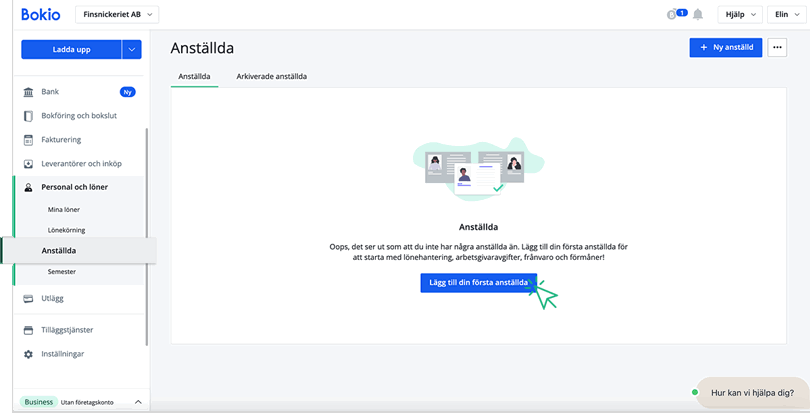Click Utan företagskonto text
Screen dimensions: 810x418
pos(87,402)
